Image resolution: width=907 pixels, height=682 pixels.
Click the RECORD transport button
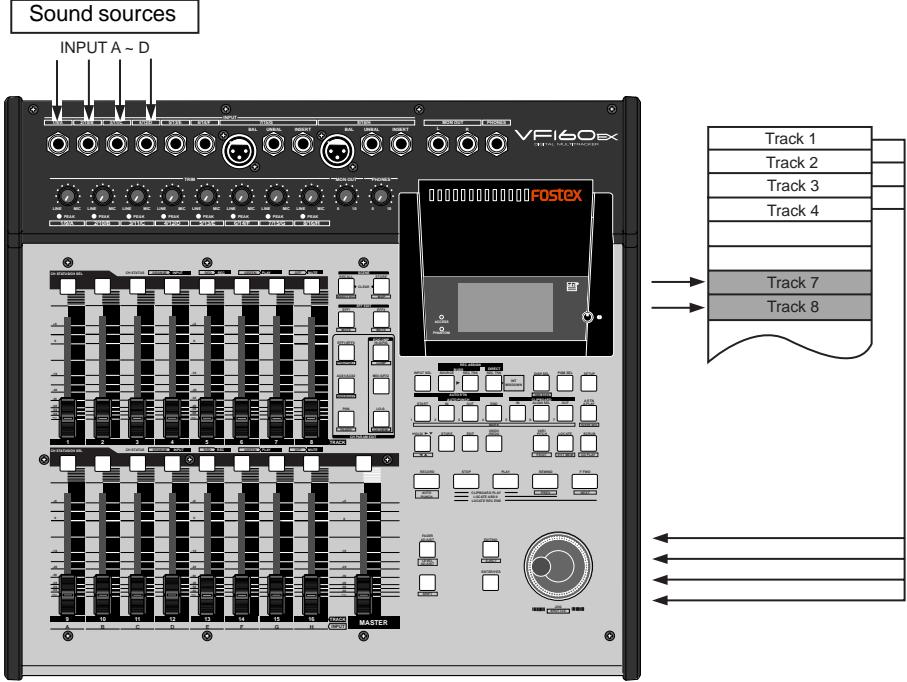426,481
